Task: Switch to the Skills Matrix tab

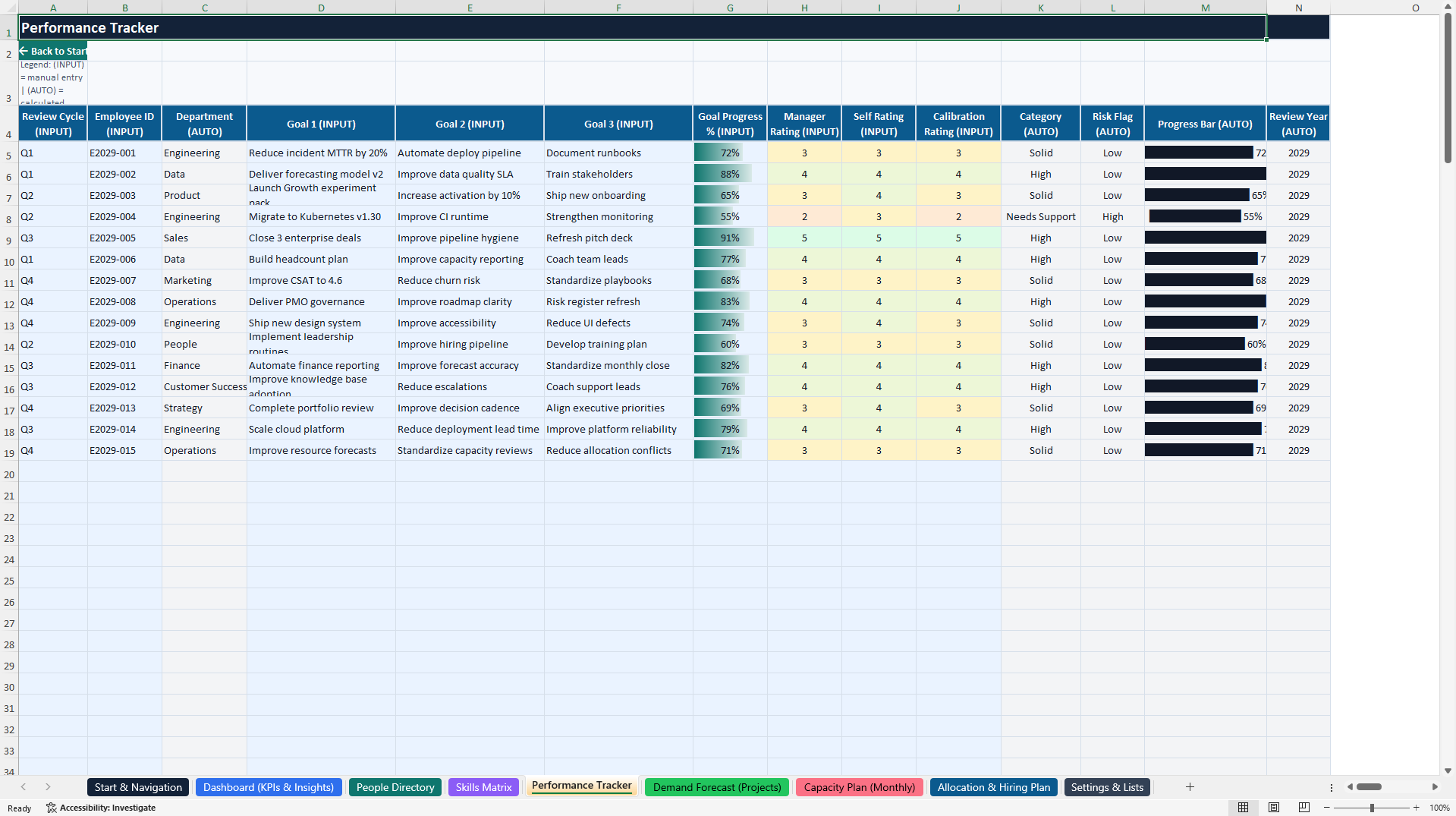Action: [483, 787]
